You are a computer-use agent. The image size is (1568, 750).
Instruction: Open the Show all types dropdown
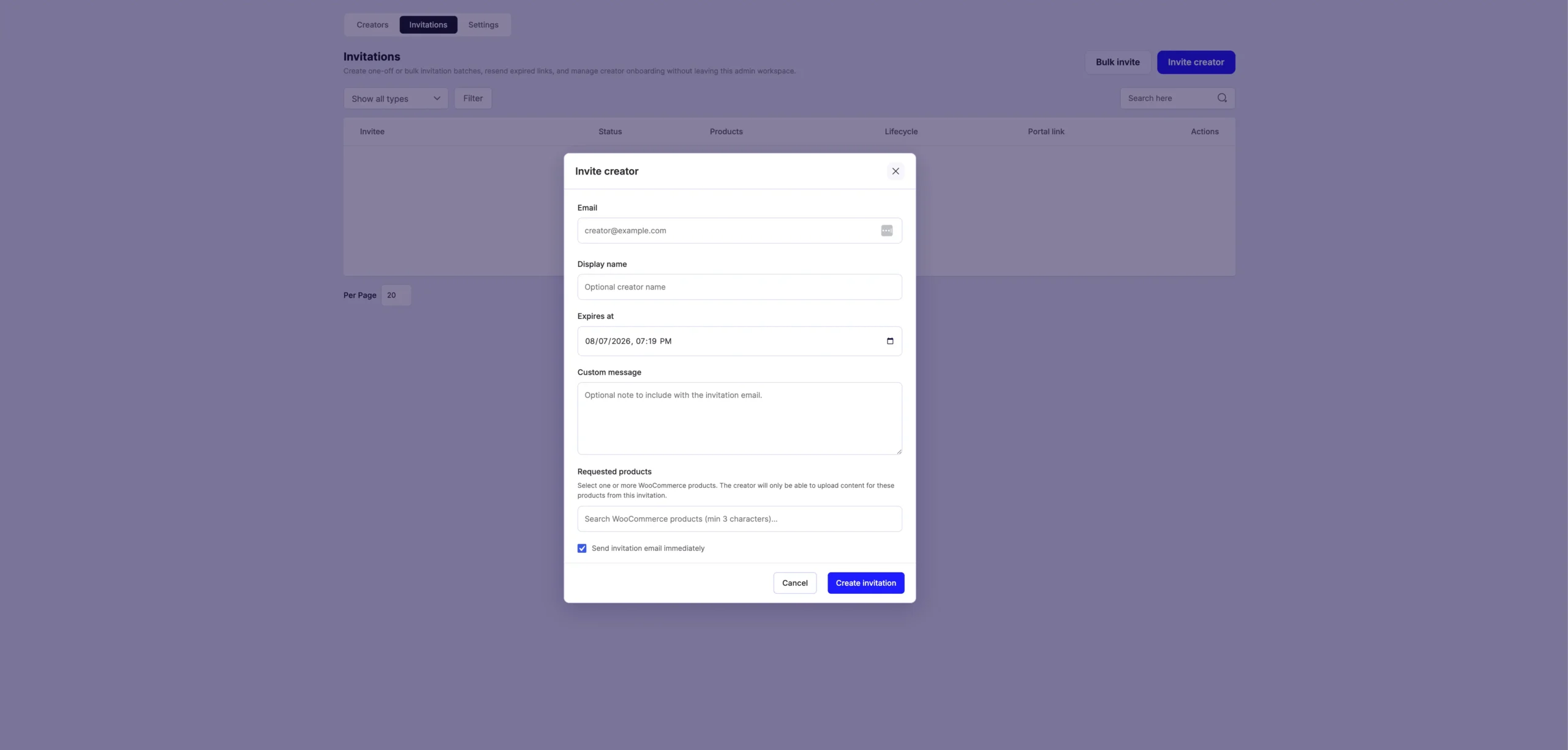396,99
